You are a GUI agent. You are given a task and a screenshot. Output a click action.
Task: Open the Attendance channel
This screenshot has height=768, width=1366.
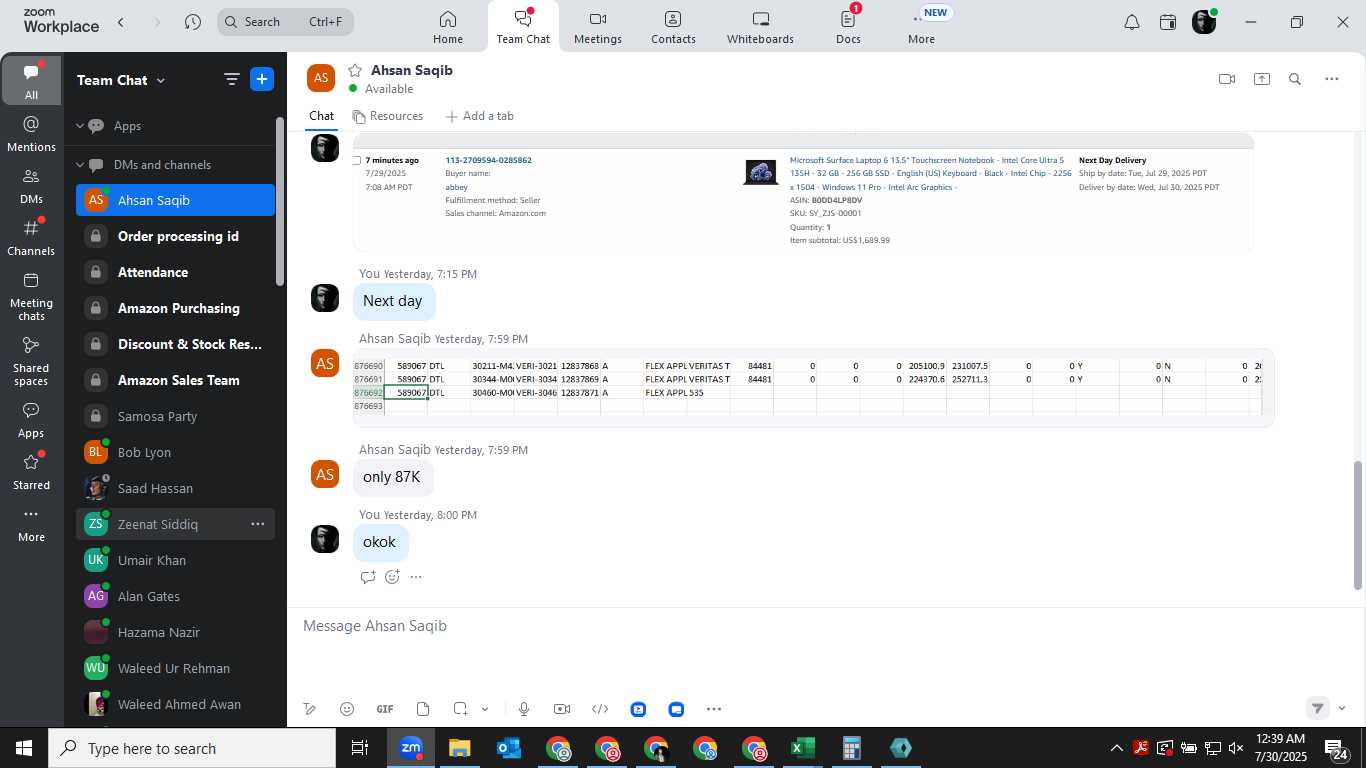175,272
